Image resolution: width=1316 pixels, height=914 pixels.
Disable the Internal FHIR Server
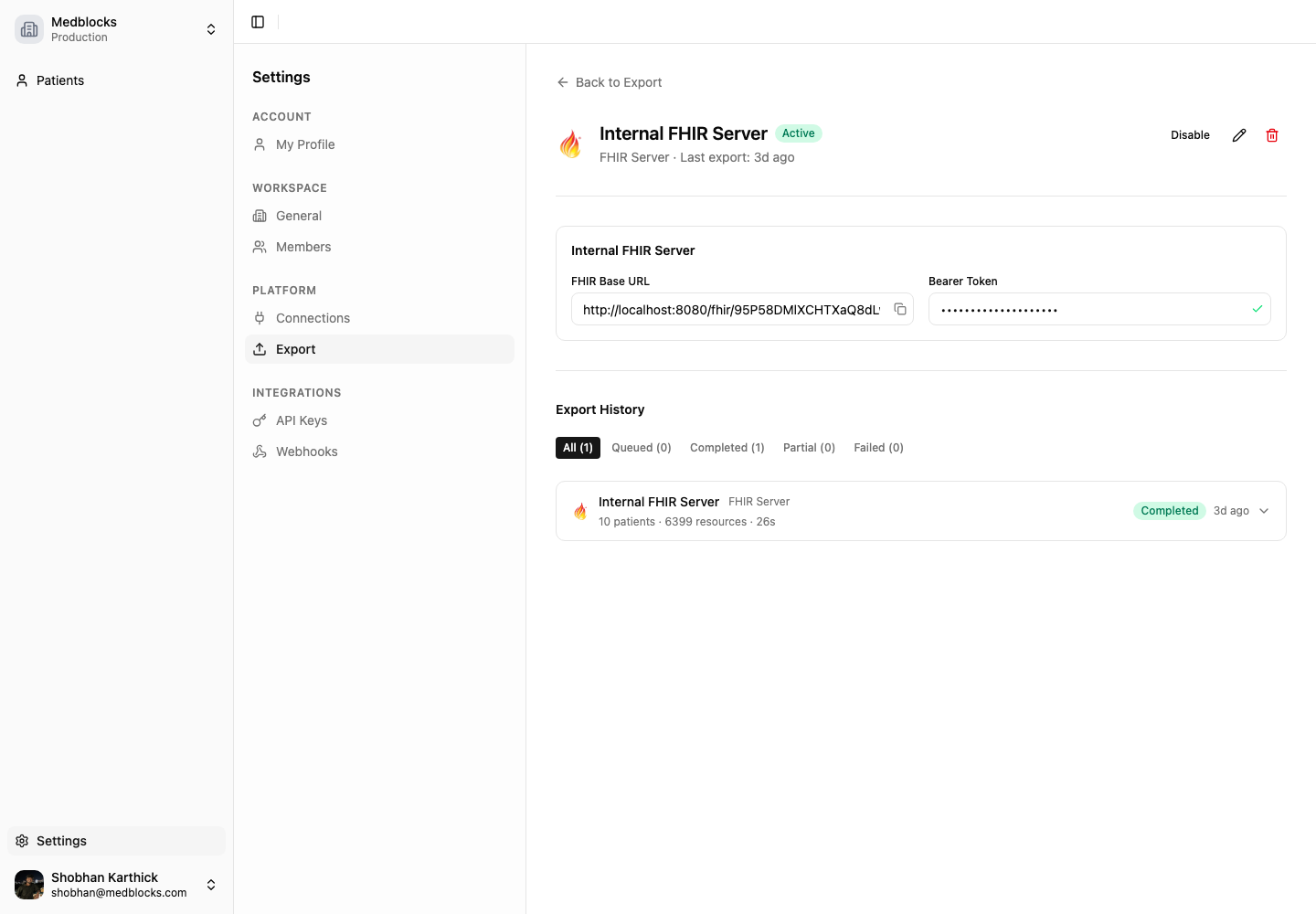tap(1190, 135)
